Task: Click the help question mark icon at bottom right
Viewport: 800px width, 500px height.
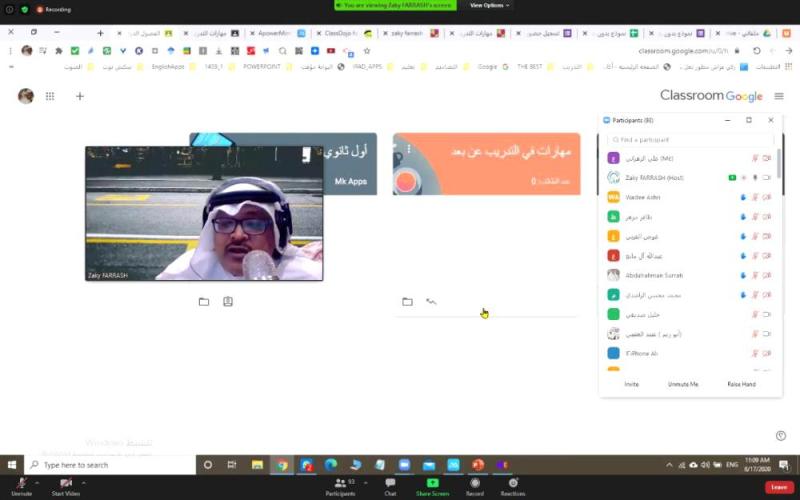Action: [781, 435]
